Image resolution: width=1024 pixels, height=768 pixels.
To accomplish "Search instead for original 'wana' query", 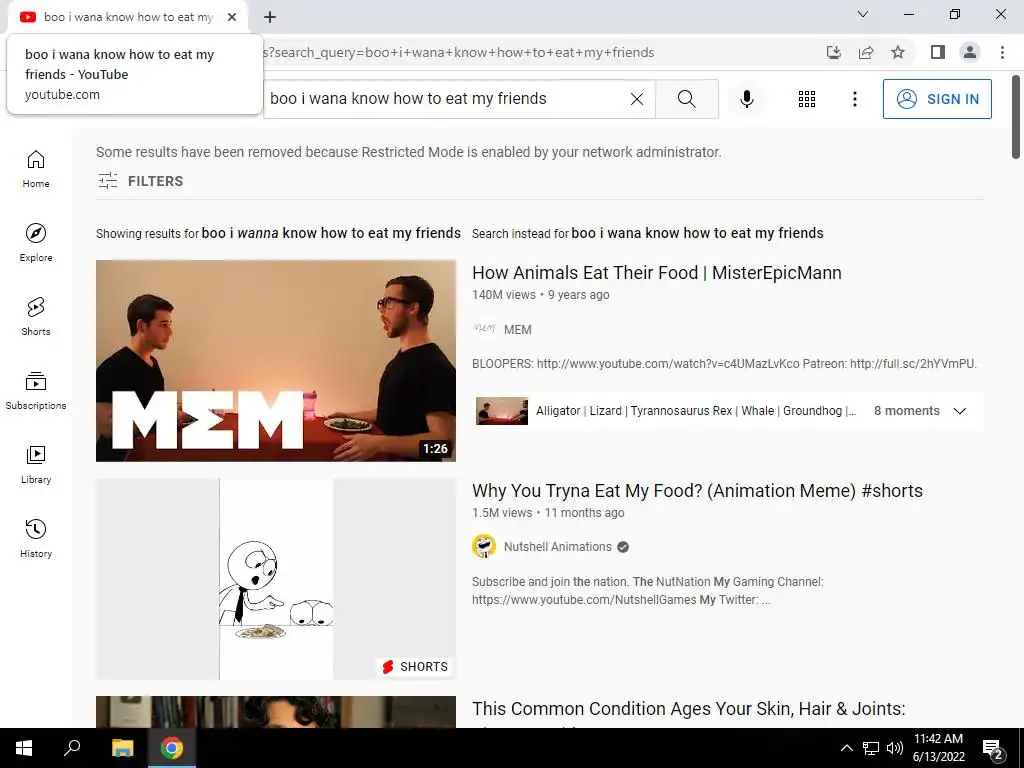I will [x=697, y=233].
